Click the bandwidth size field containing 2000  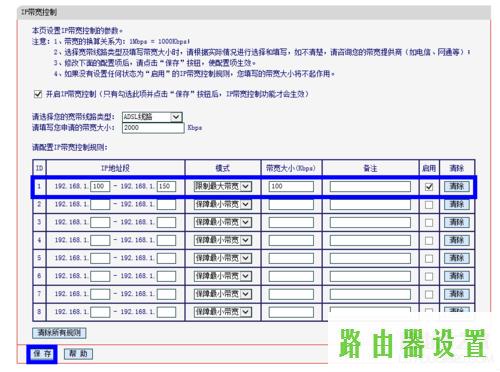point(153,128)
